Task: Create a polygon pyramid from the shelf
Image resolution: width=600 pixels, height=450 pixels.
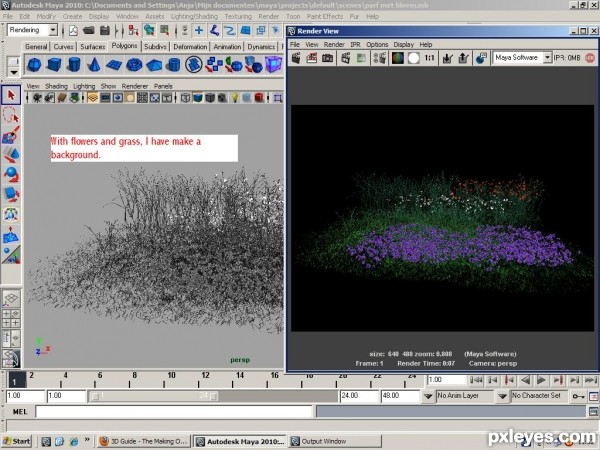Action: coord(154,65)
